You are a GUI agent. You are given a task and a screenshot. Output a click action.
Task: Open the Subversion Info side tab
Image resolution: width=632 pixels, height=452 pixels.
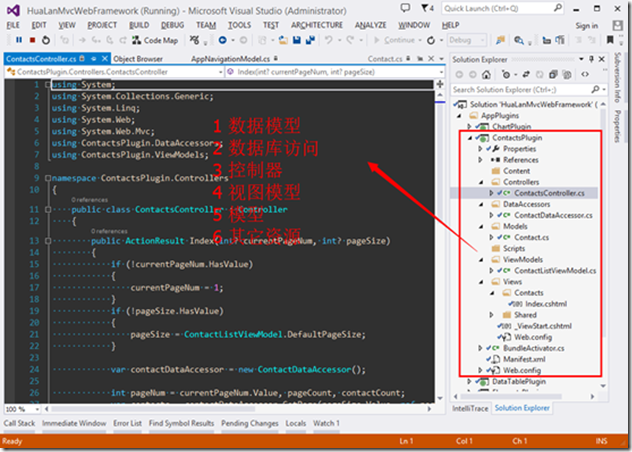click(617, 77)
